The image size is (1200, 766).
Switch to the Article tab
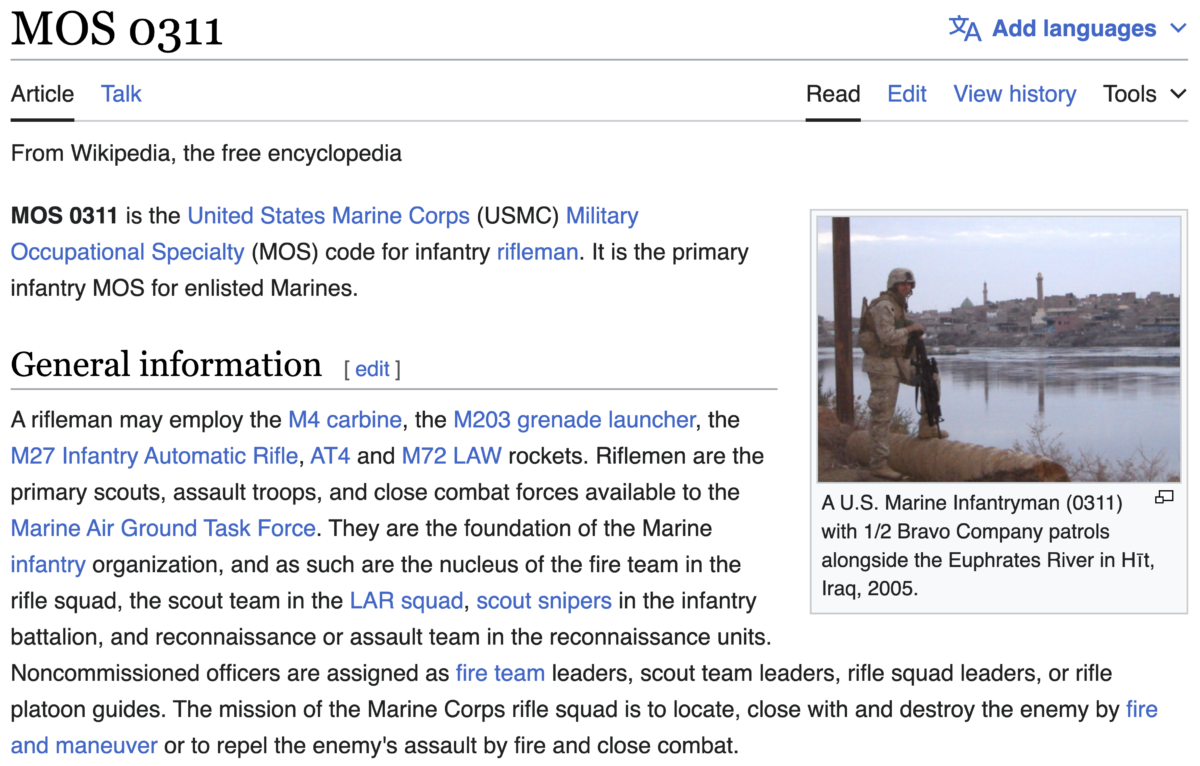click(42, 94)
